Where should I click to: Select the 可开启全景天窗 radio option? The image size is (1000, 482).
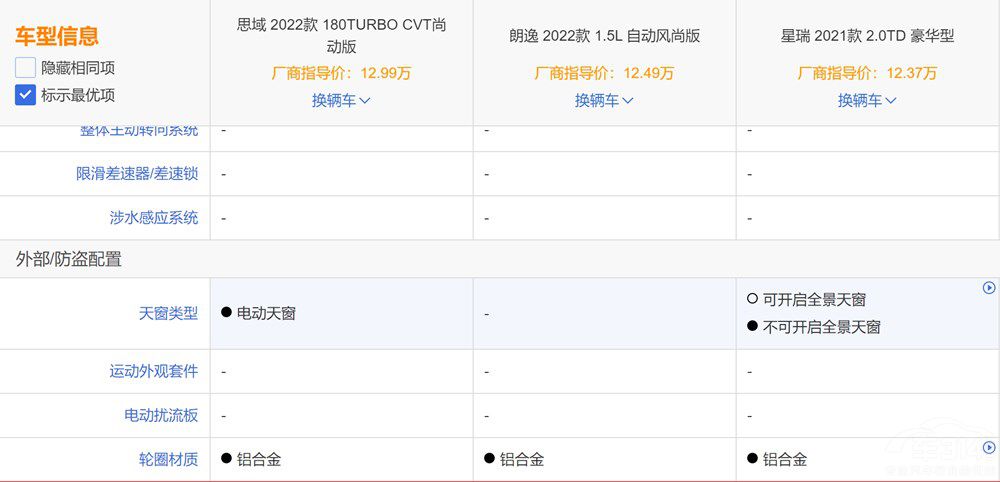point(753,299)
